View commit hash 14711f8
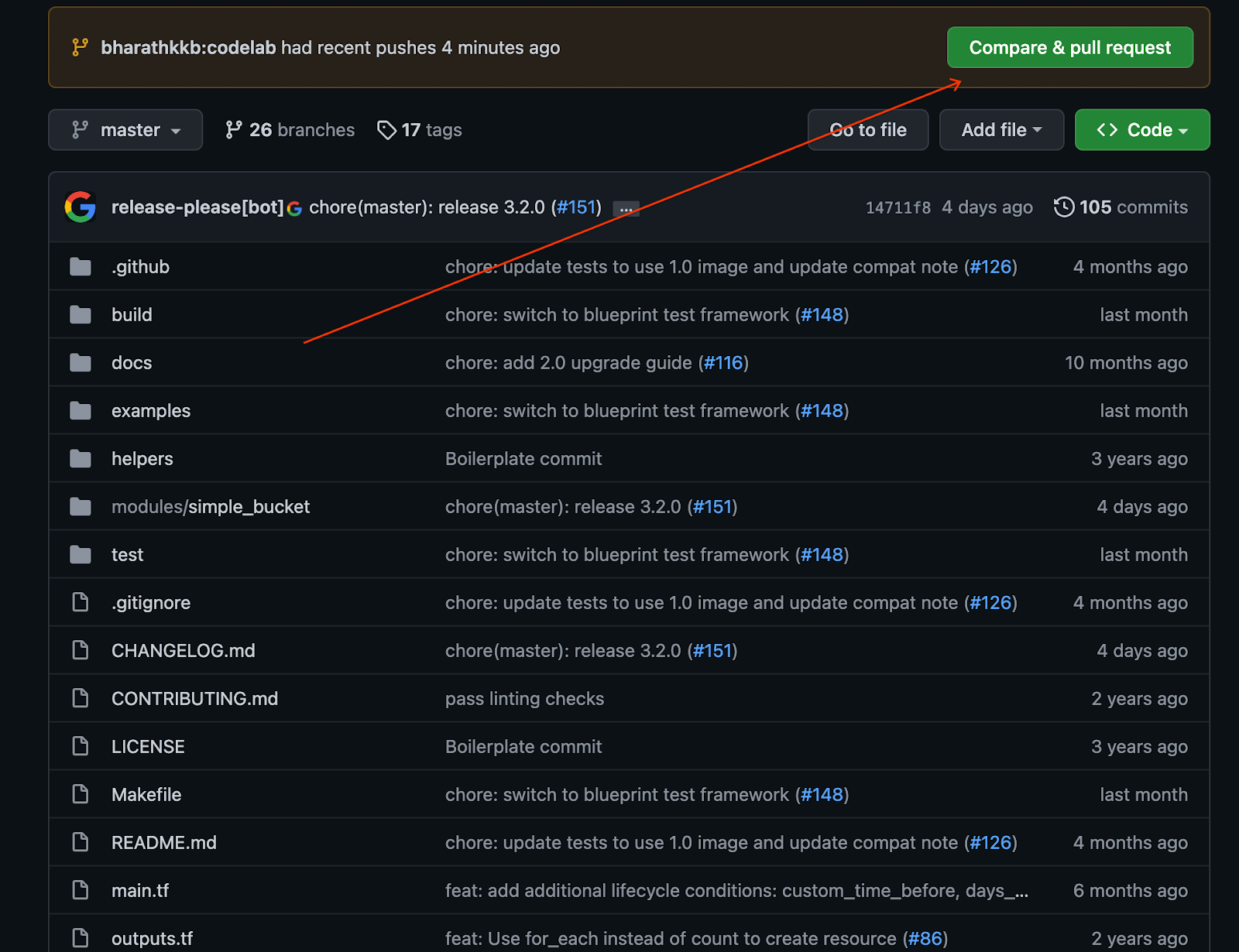This screenshot has width=1239, height=952. [x=898, y=207]
